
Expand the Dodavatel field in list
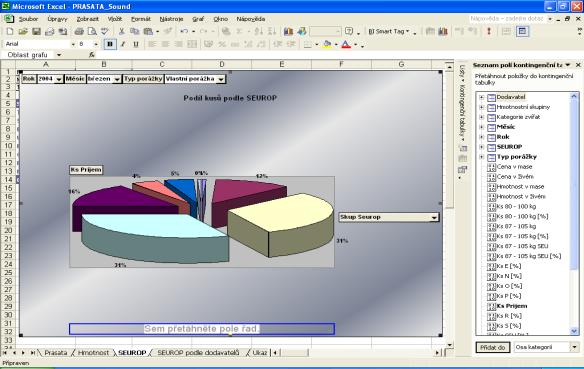(481, 97)
